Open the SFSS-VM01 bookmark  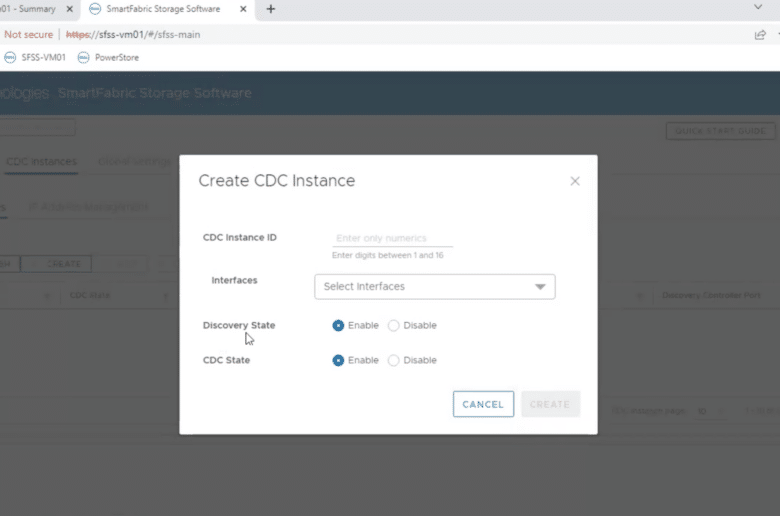pyautogui.click(x=35, y=57)
